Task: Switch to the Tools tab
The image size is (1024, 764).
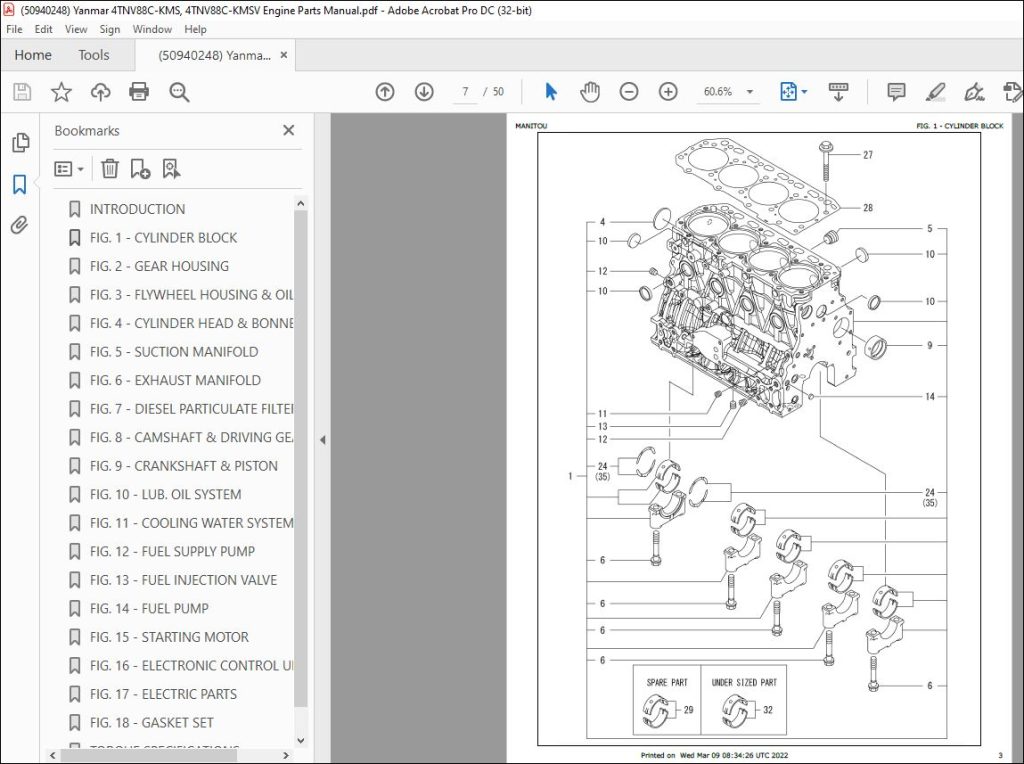Action: (95, 55)
